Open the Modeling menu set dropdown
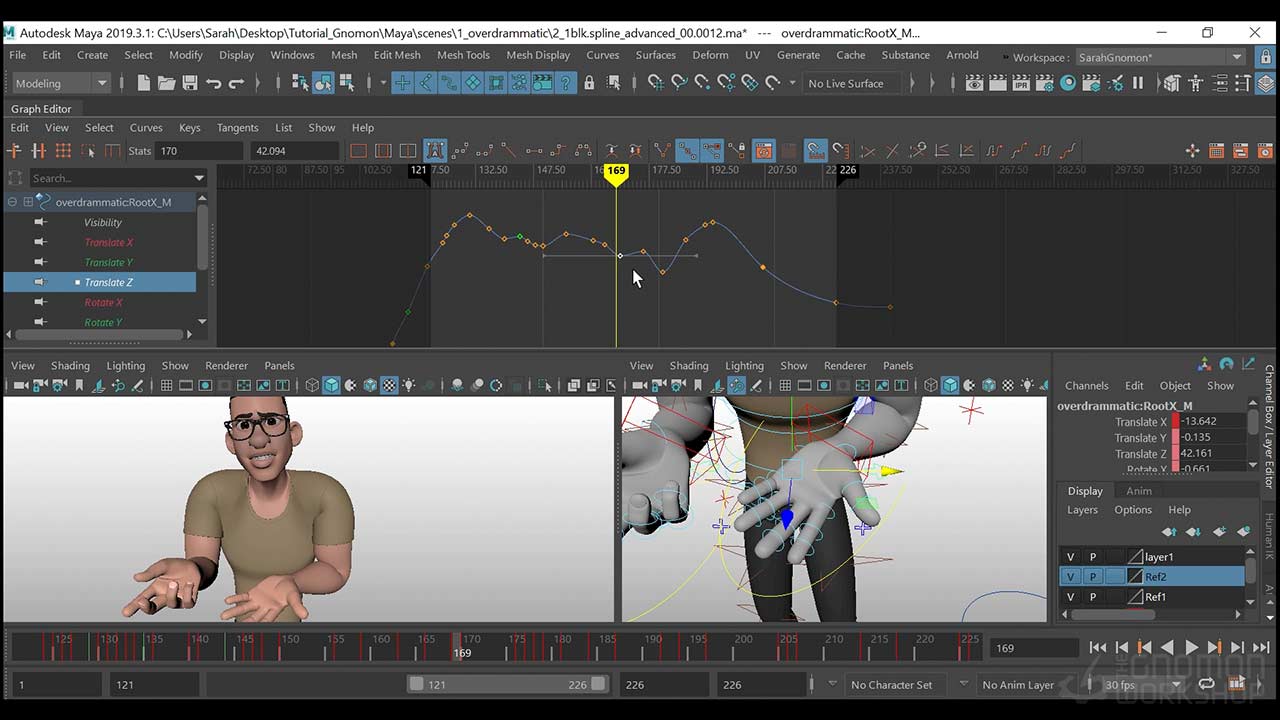 coord(62,83)
